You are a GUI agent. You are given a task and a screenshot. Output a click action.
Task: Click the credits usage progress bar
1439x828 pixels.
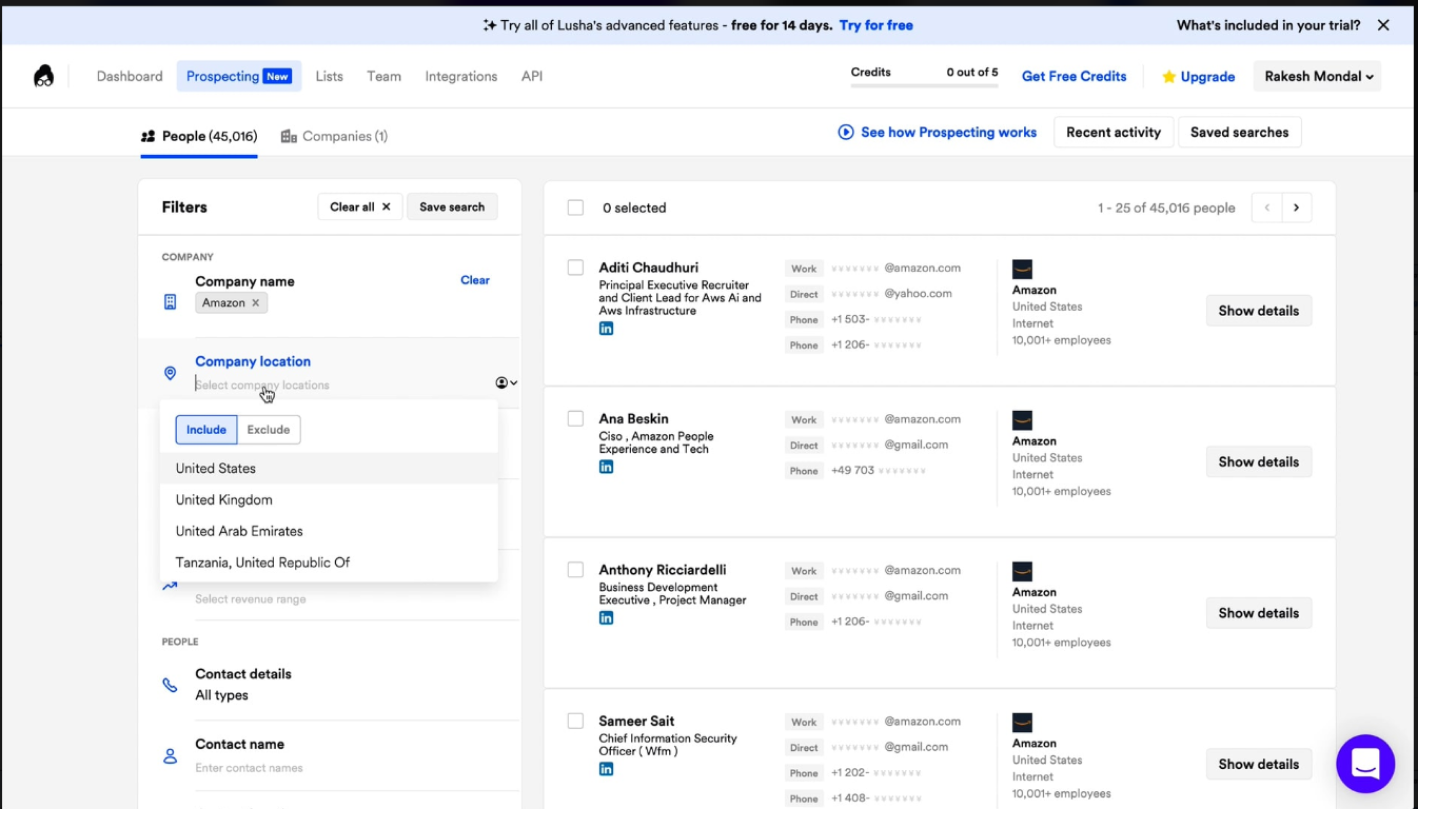(924, 87)
